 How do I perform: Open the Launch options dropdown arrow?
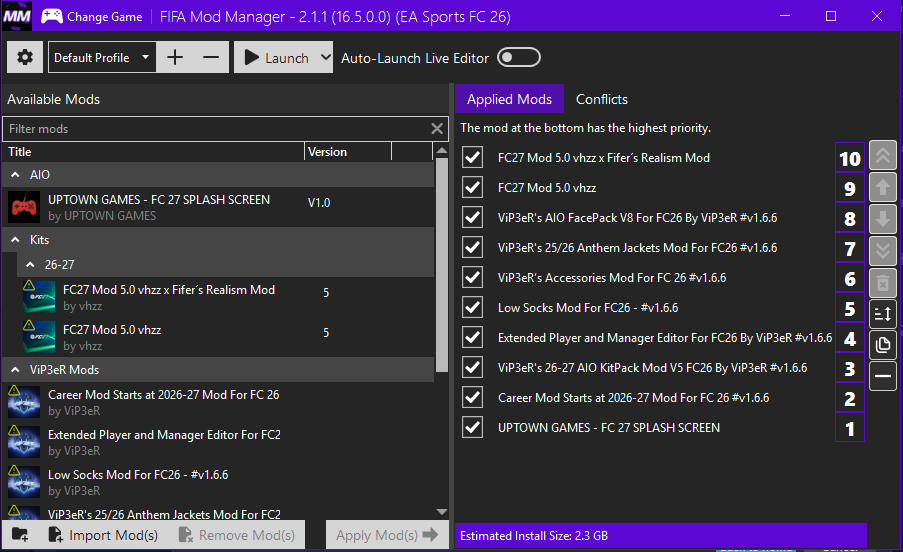point(325,57)
